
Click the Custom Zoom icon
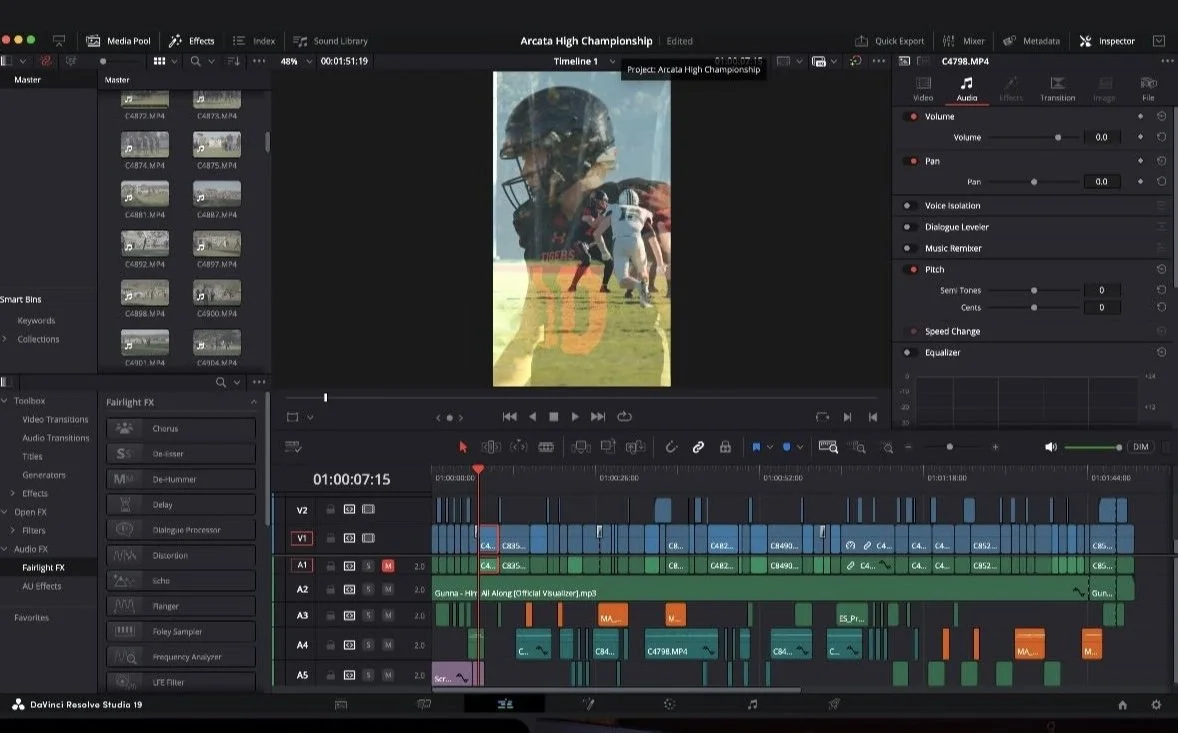(887, 448)
